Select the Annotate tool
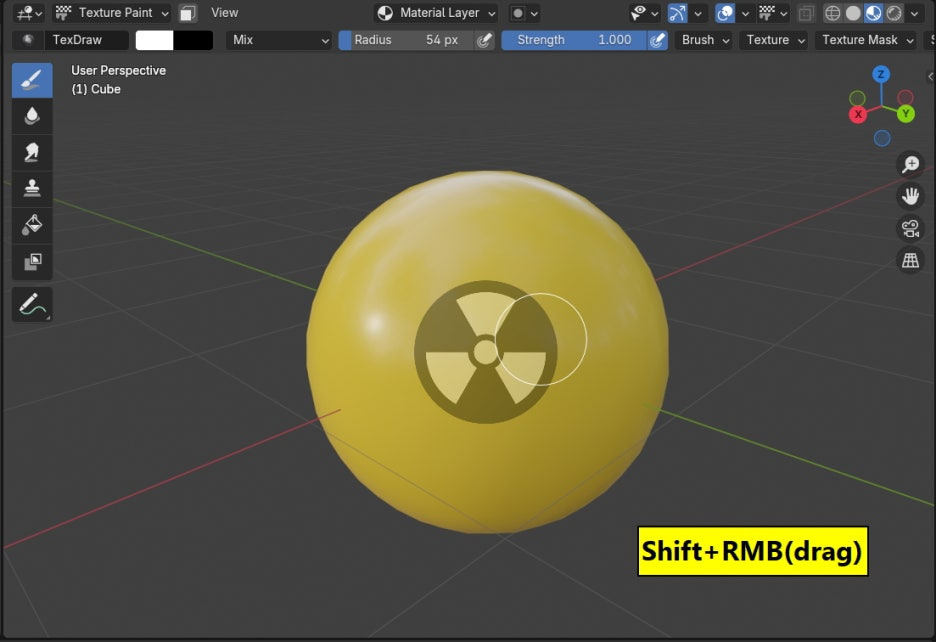936x642 pixels. coord(32,304)
